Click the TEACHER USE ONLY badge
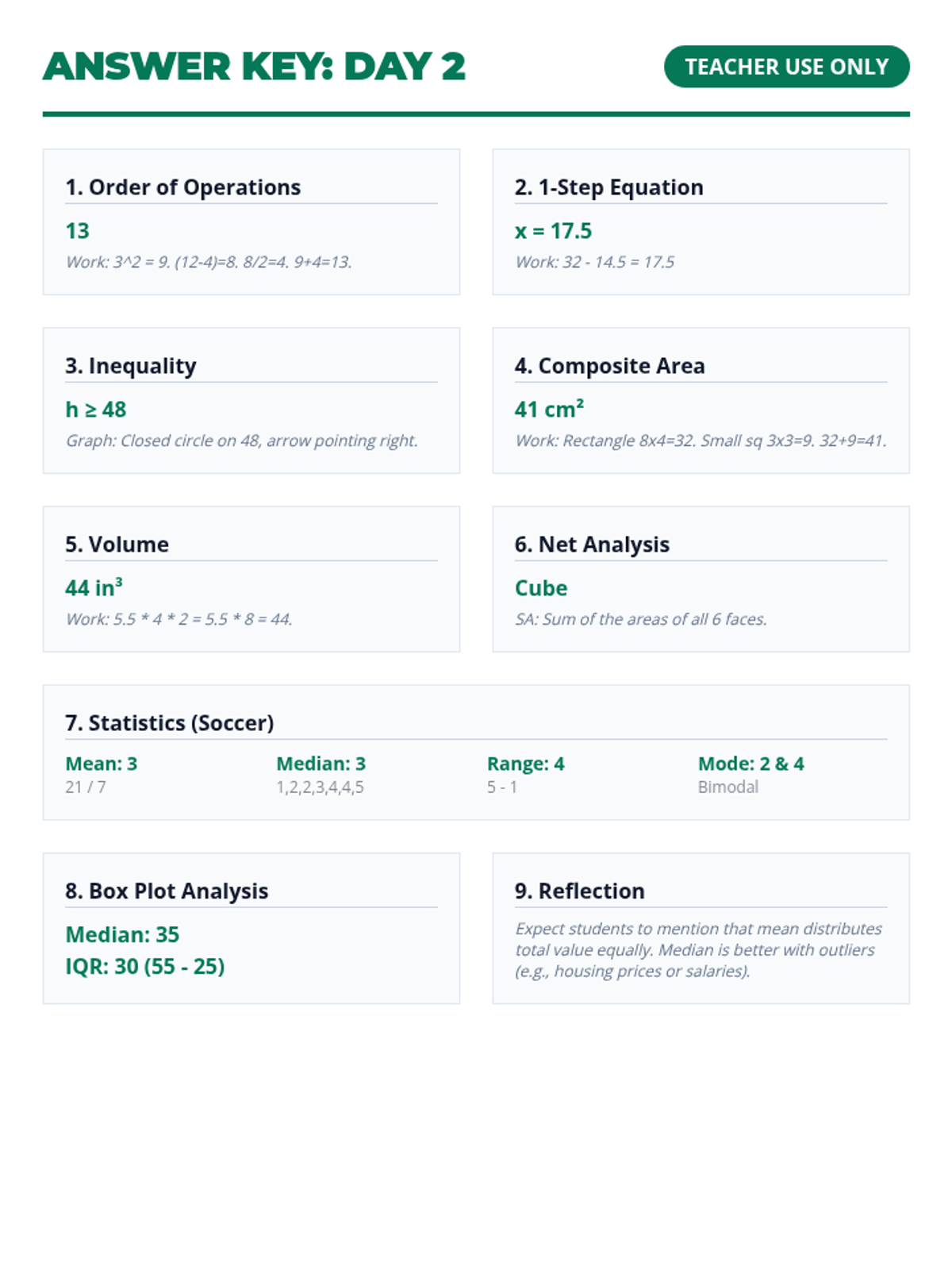 click(786, 67)
